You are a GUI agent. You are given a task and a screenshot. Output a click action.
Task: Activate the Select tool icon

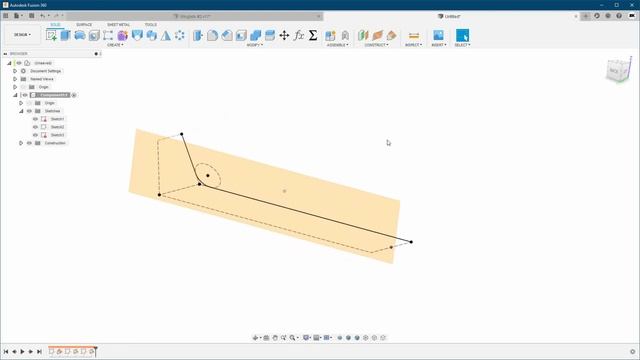coord(462,35)
